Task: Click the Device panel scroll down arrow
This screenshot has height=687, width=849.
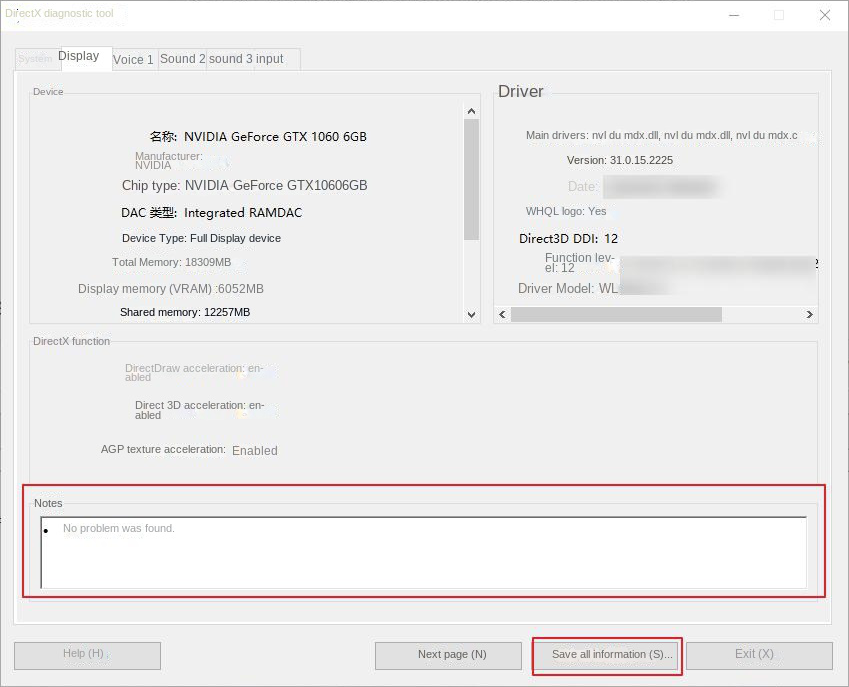Action: 472,314
